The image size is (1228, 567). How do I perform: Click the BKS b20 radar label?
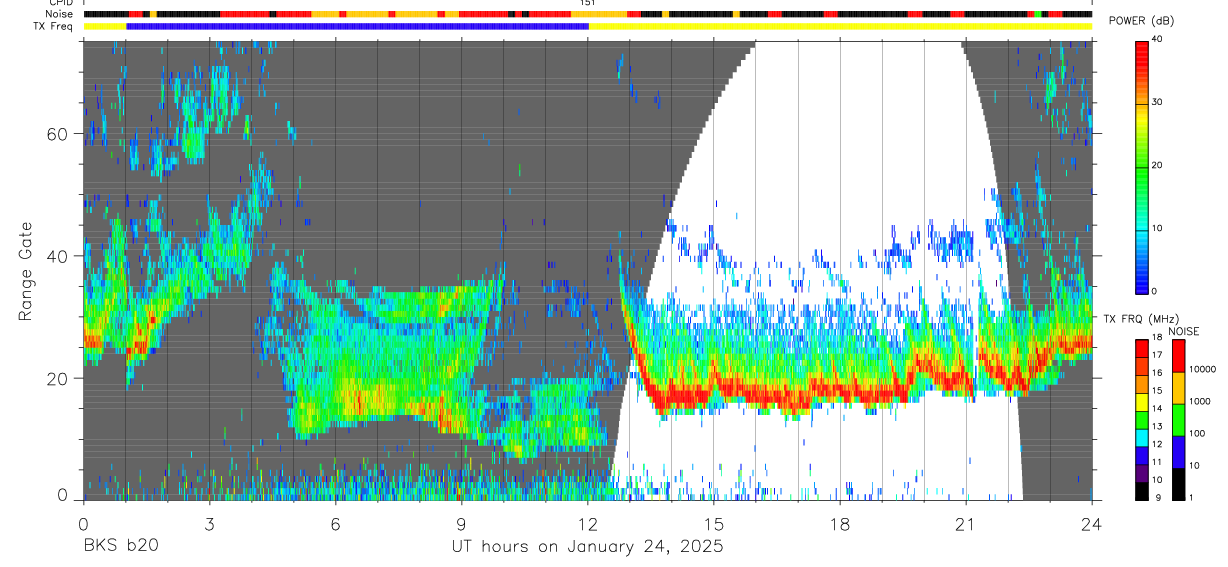point(120,546)
